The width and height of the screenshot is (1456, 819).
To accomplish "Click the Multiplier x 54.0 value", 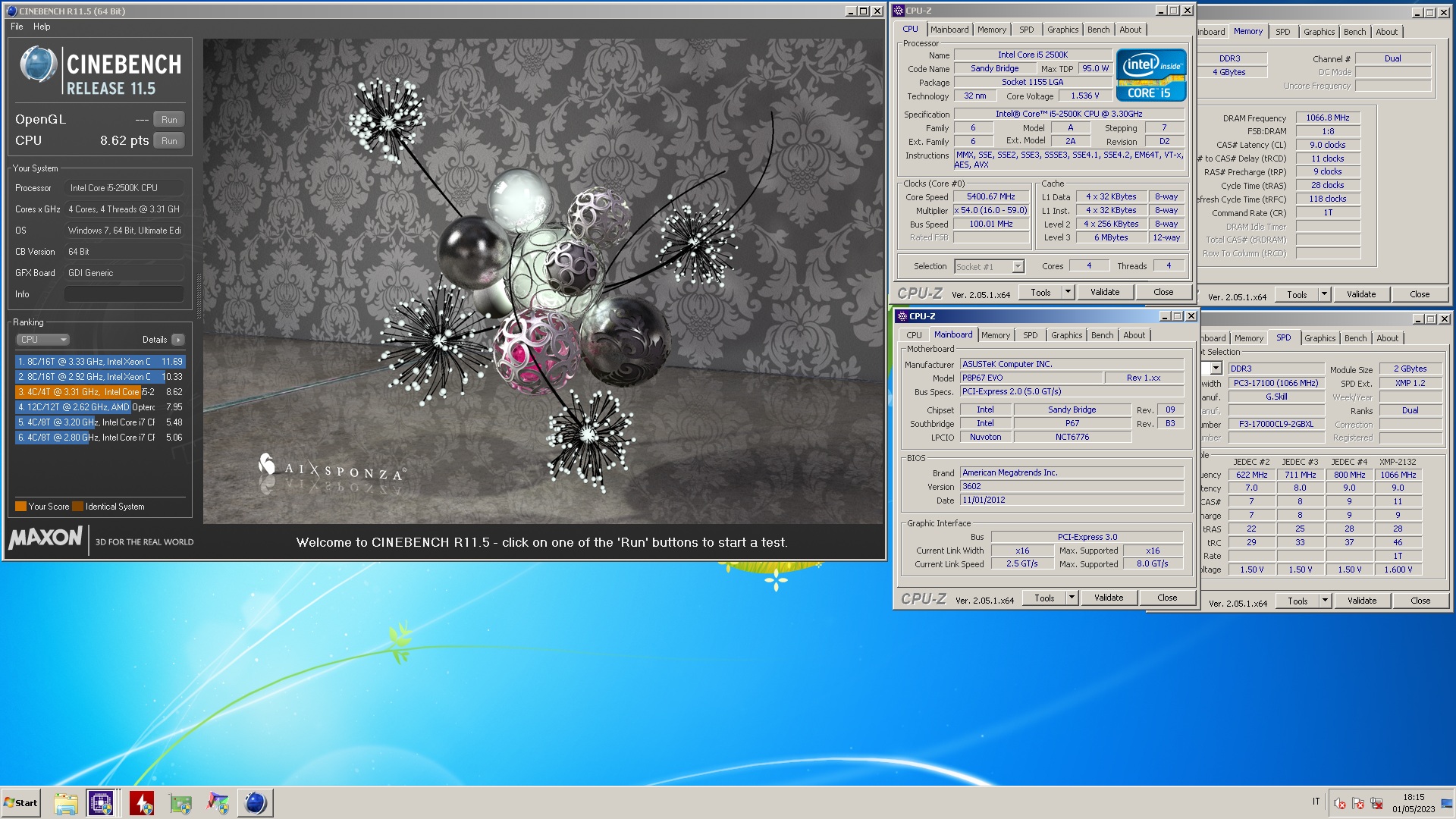I will 990,210.
